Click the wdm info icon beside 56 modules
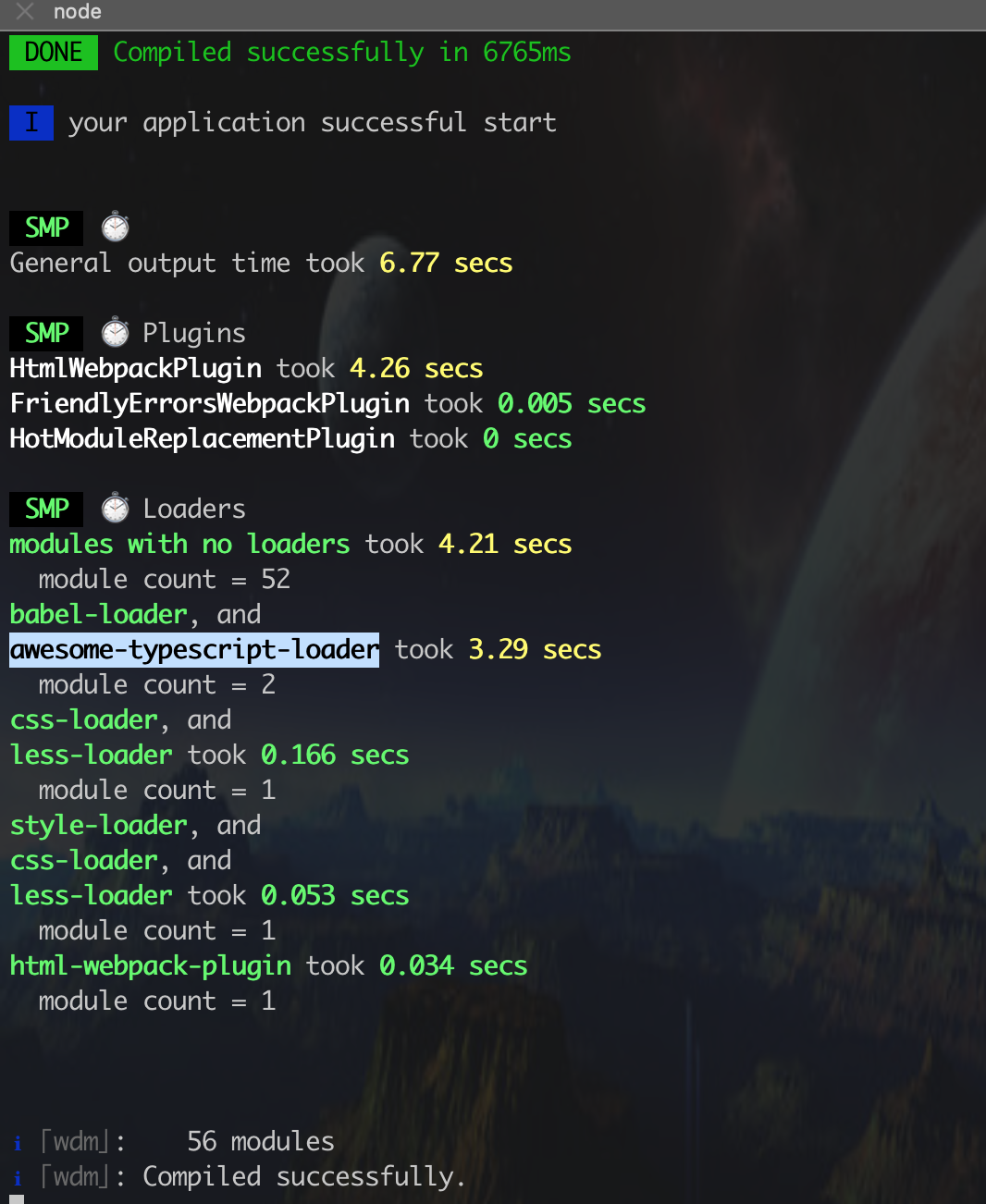This screenshot has height=1204, width=986. tap(18, 1143)
